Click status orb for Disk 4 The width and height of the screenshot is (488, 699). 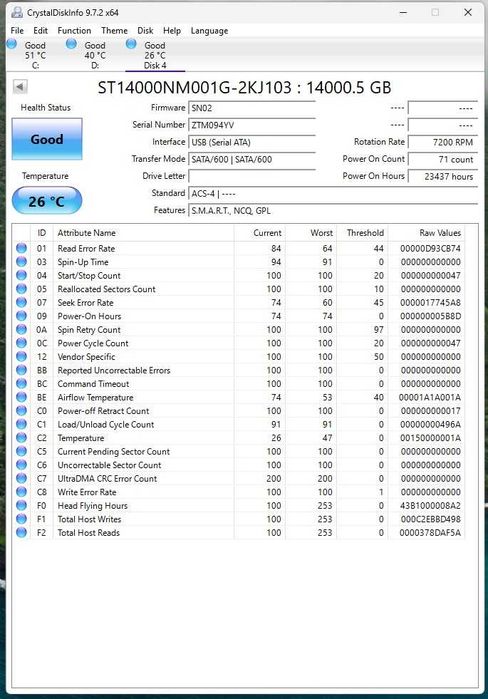(x=131, y=44)
